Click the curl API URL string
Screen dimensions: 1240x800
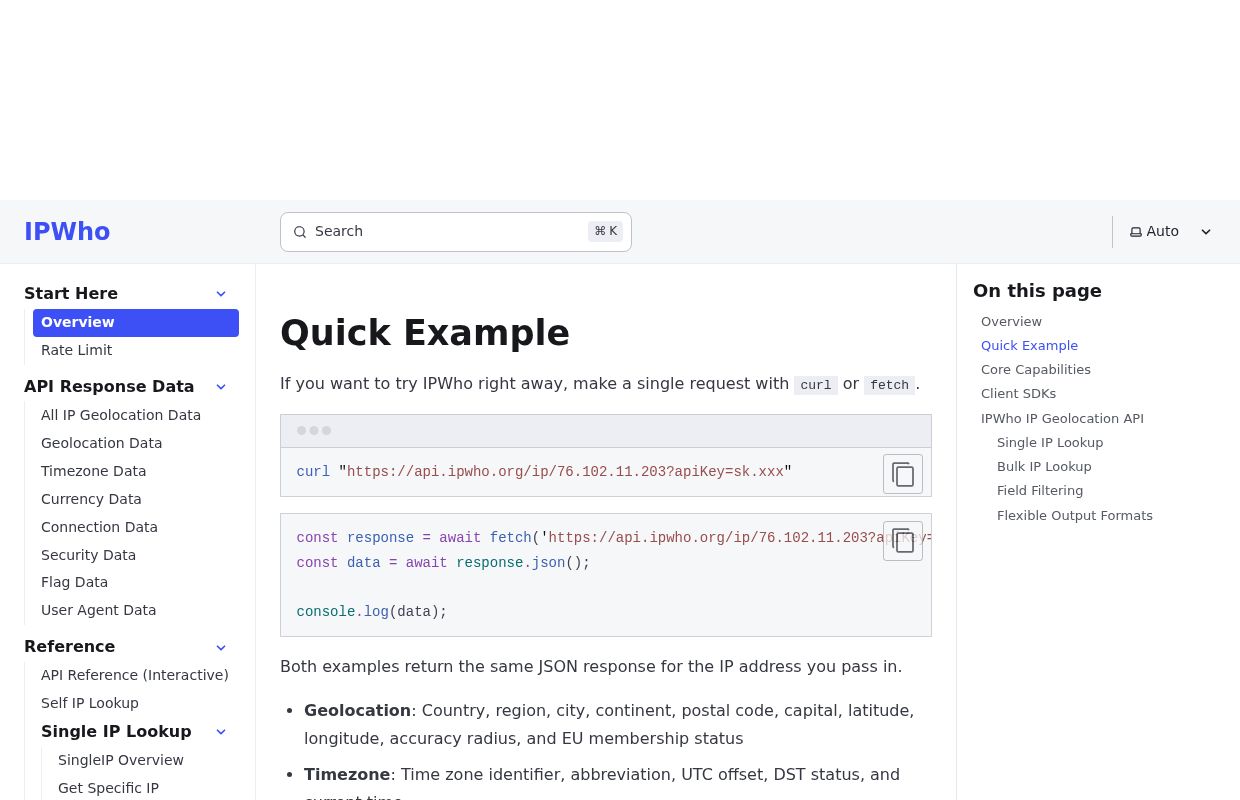point(565,472)
